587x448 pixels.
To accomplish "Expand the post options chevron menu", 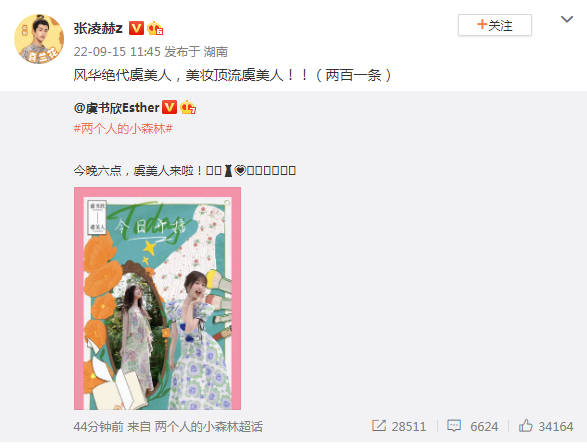I will pyautogui.click(x=567, y=19).
